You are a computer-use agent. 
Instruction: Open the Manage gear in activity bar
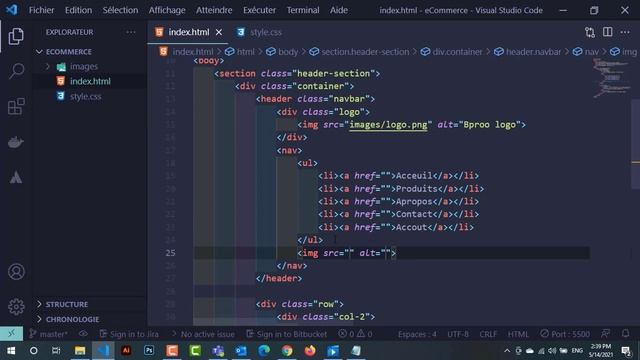16,307
